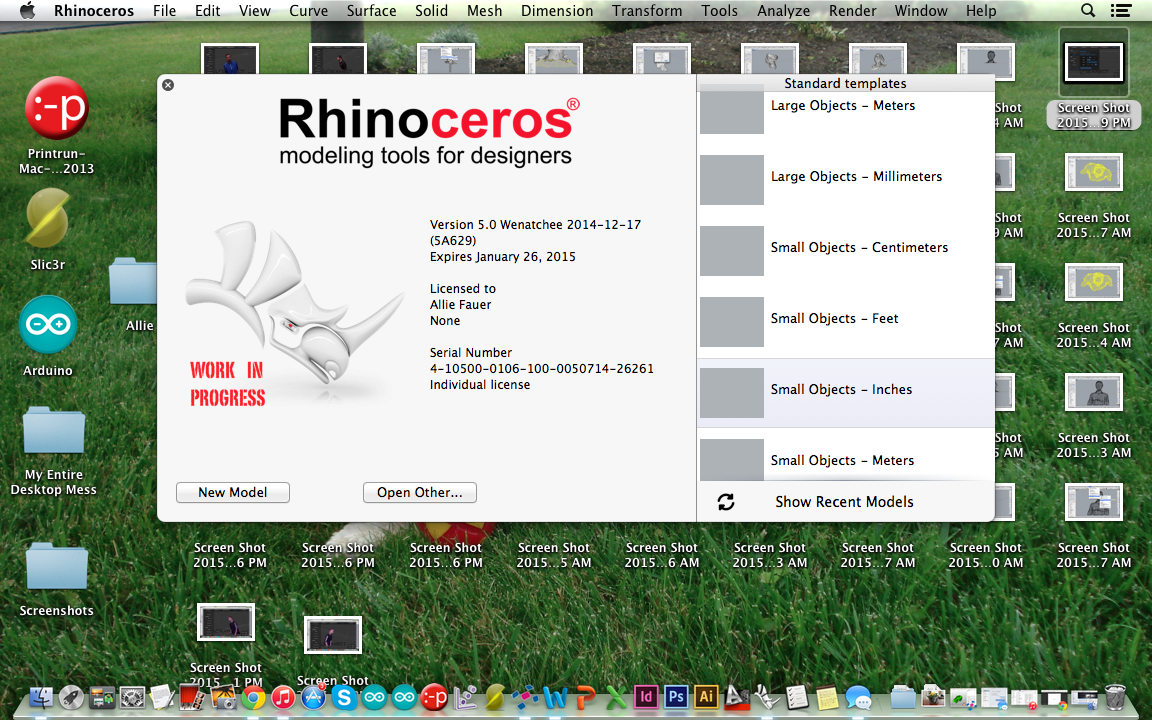
Task: Open the Apple menu
Action: point(27,10)
